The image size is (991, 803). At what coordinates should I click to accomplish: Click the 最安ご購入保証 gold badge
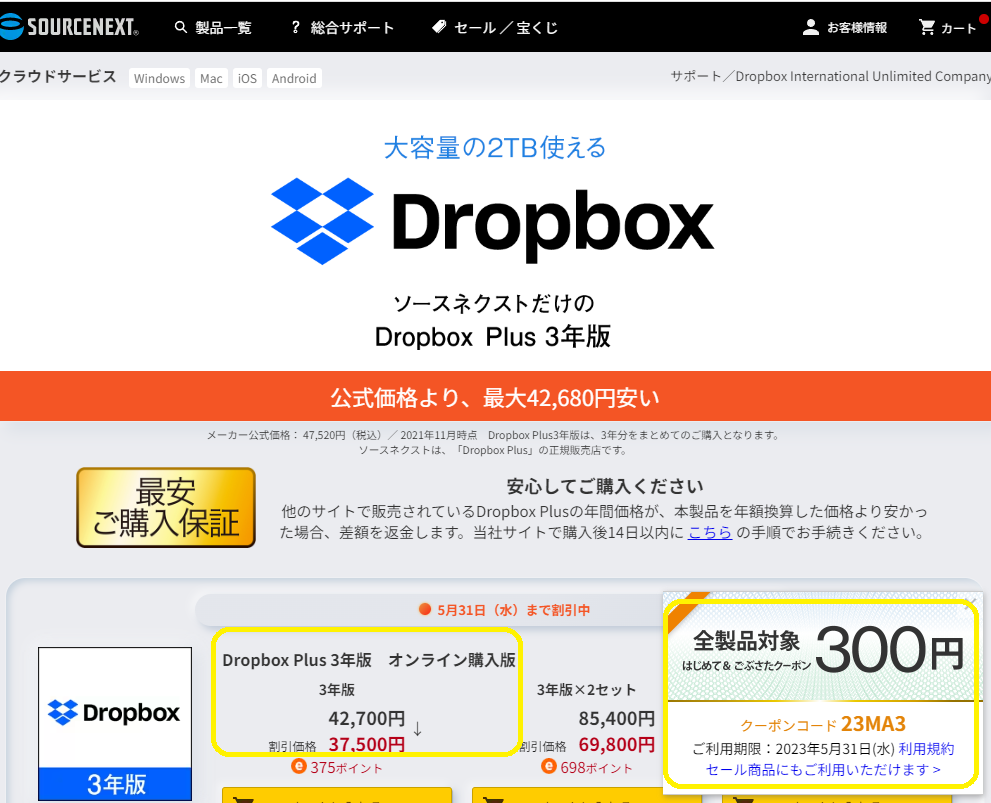[166, 507]
